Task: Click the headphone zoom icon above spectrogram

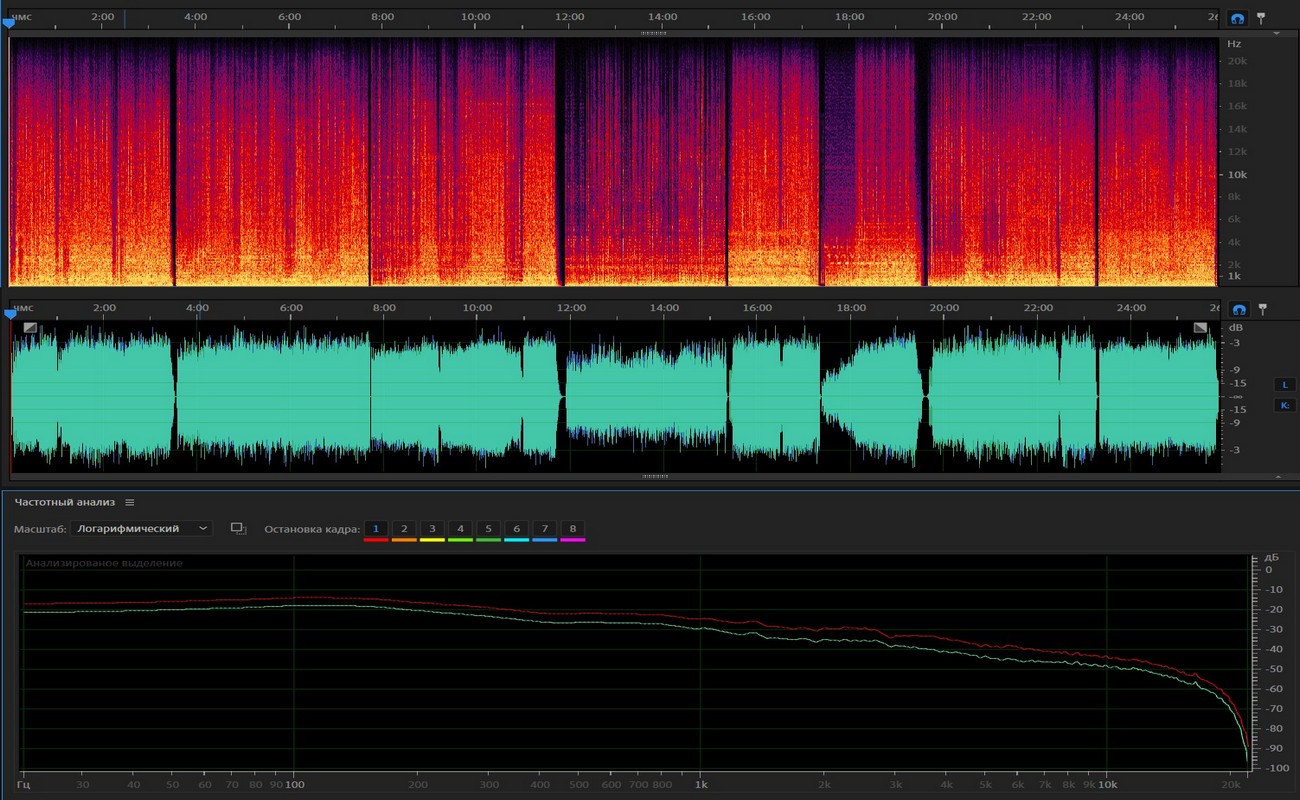Action: [1238, 18]
